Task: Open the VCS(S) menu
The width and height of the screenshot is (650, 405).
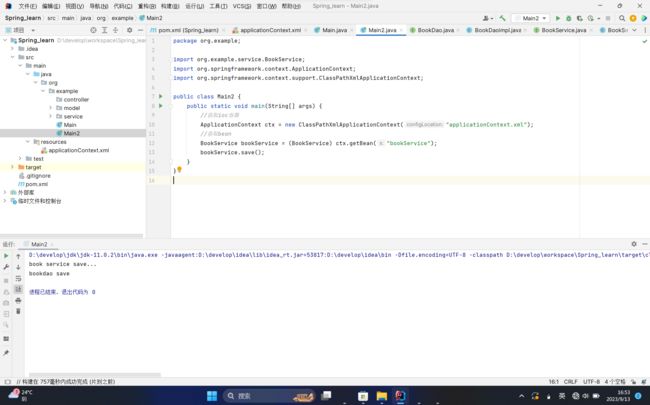Action: coord(242,6)
